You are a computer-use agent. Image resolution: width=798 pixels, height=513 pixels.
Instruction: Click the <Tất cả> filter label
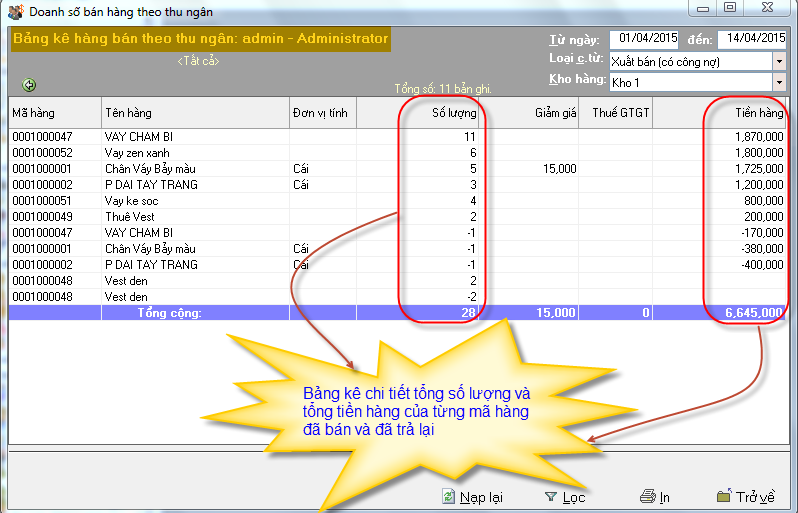[x=197, y=61]
